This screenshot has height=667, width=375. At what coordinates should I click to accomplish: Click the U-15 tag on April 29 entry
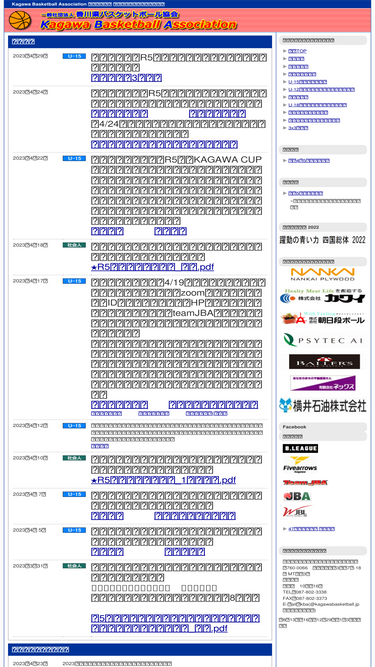[74, 56]
